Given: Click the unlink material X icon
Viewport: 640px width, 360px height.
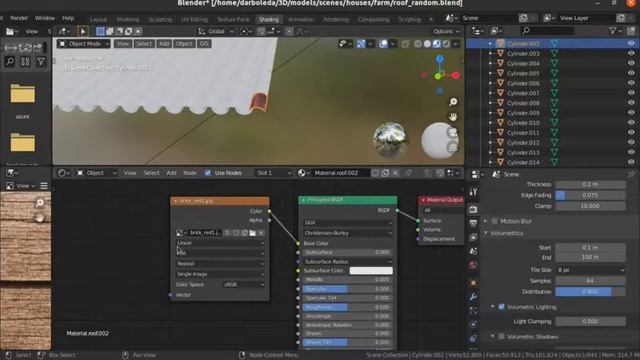Looking at the screenshot, I should (x=396, y=173).
